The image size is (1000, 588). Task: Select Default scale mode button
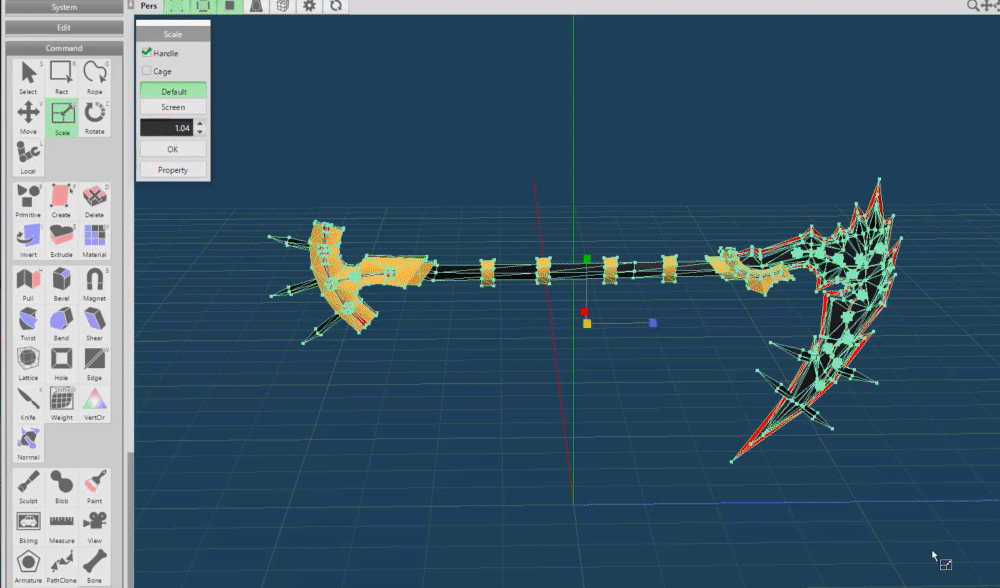173,91
